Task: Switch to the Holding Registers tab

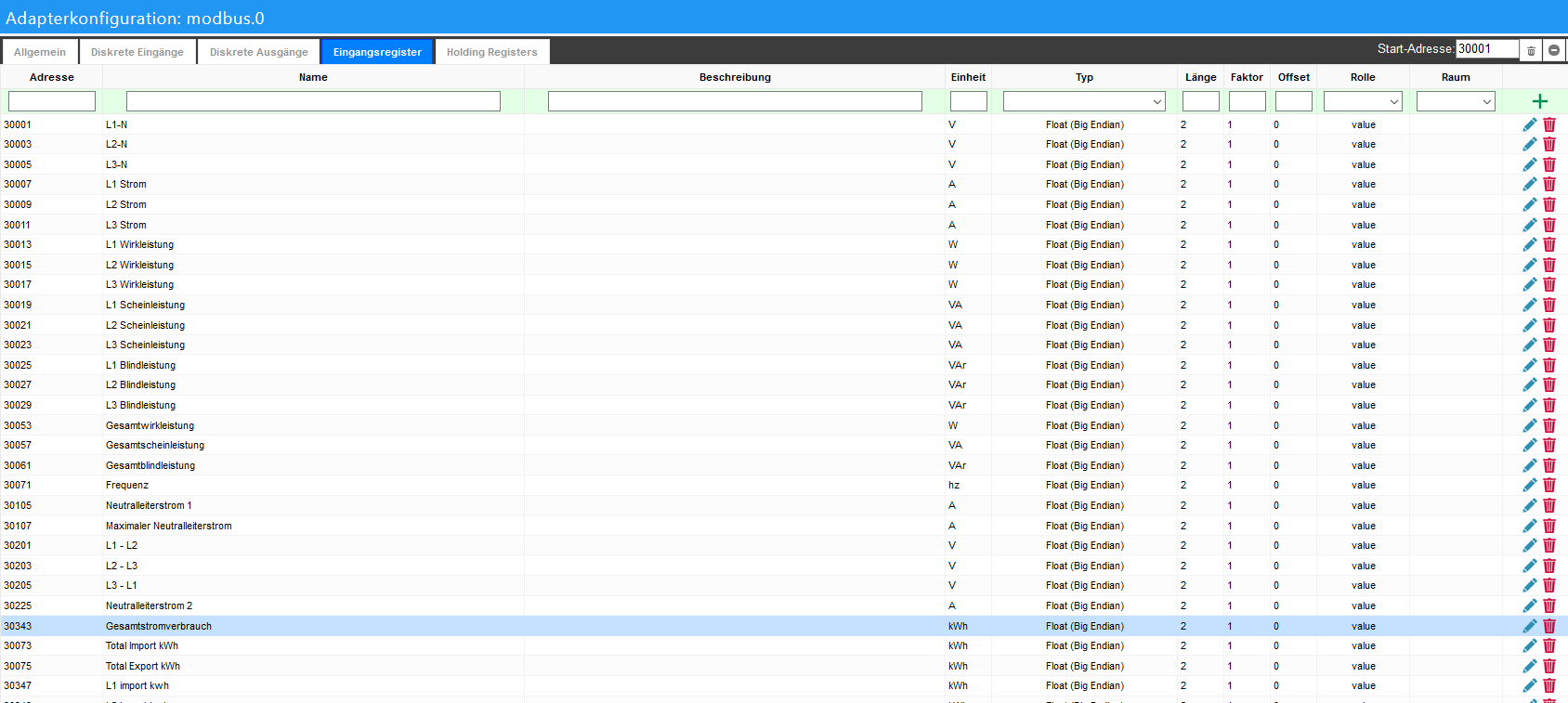Action: (x=492, y=52)
